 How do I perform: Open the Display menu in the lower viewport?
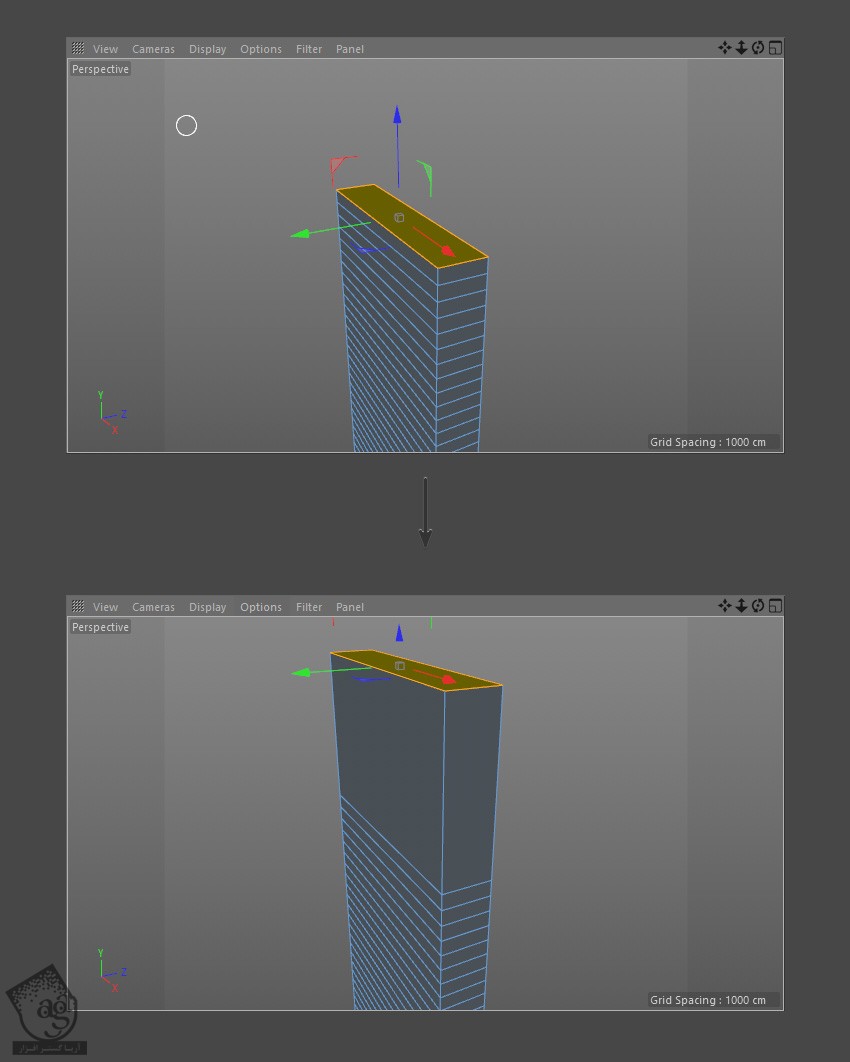point(207,607)
